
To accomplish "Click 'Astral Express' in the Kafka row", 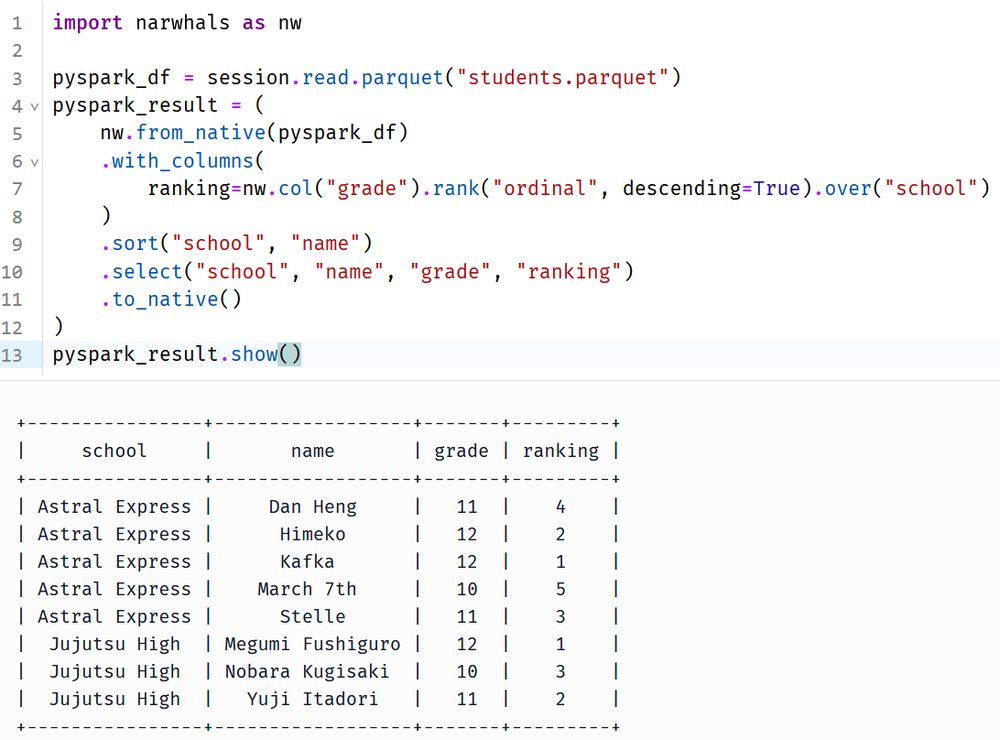I will 114,562.
